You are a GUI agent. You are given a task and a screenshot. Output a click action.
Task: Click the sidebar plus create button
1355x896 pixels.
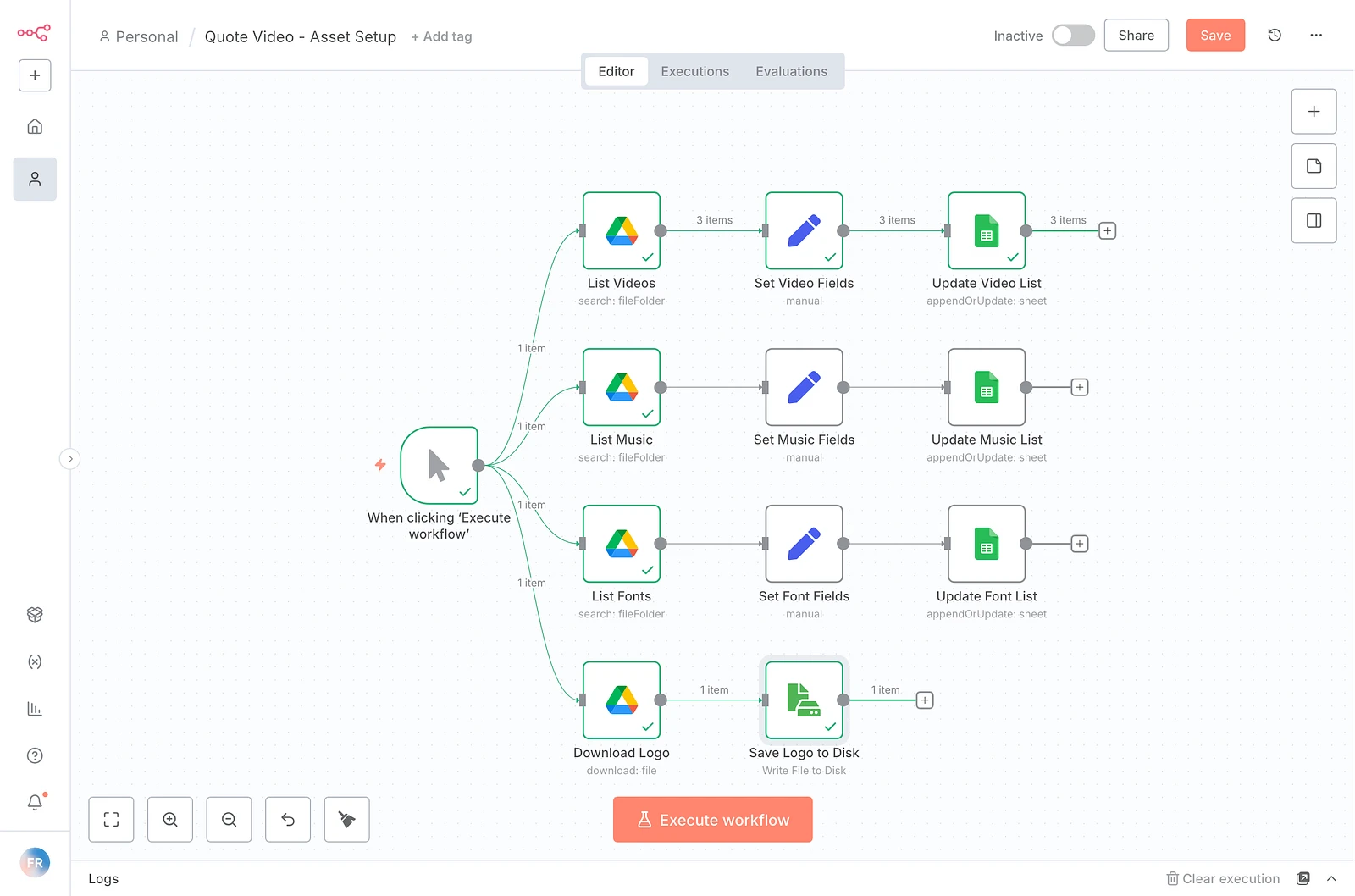click(x=35, y=75)
